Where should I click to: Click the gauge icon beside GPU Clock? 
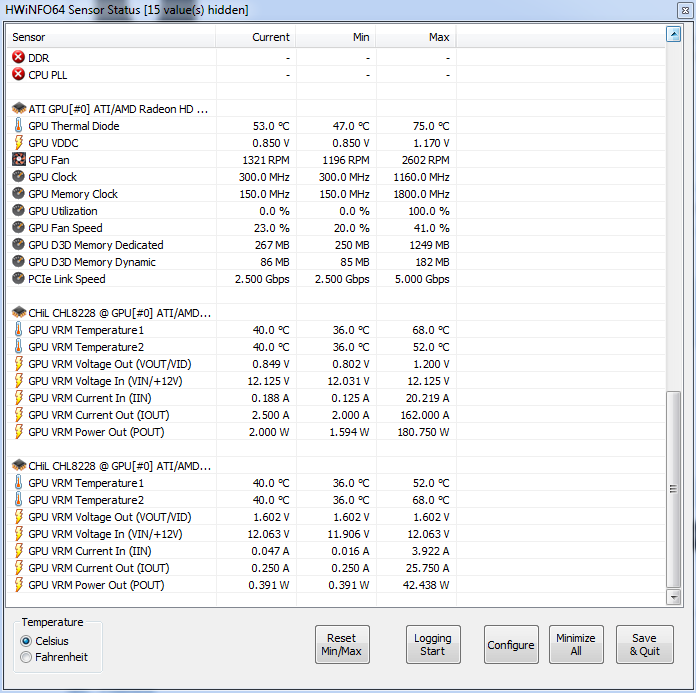click(x=18, y=176)
